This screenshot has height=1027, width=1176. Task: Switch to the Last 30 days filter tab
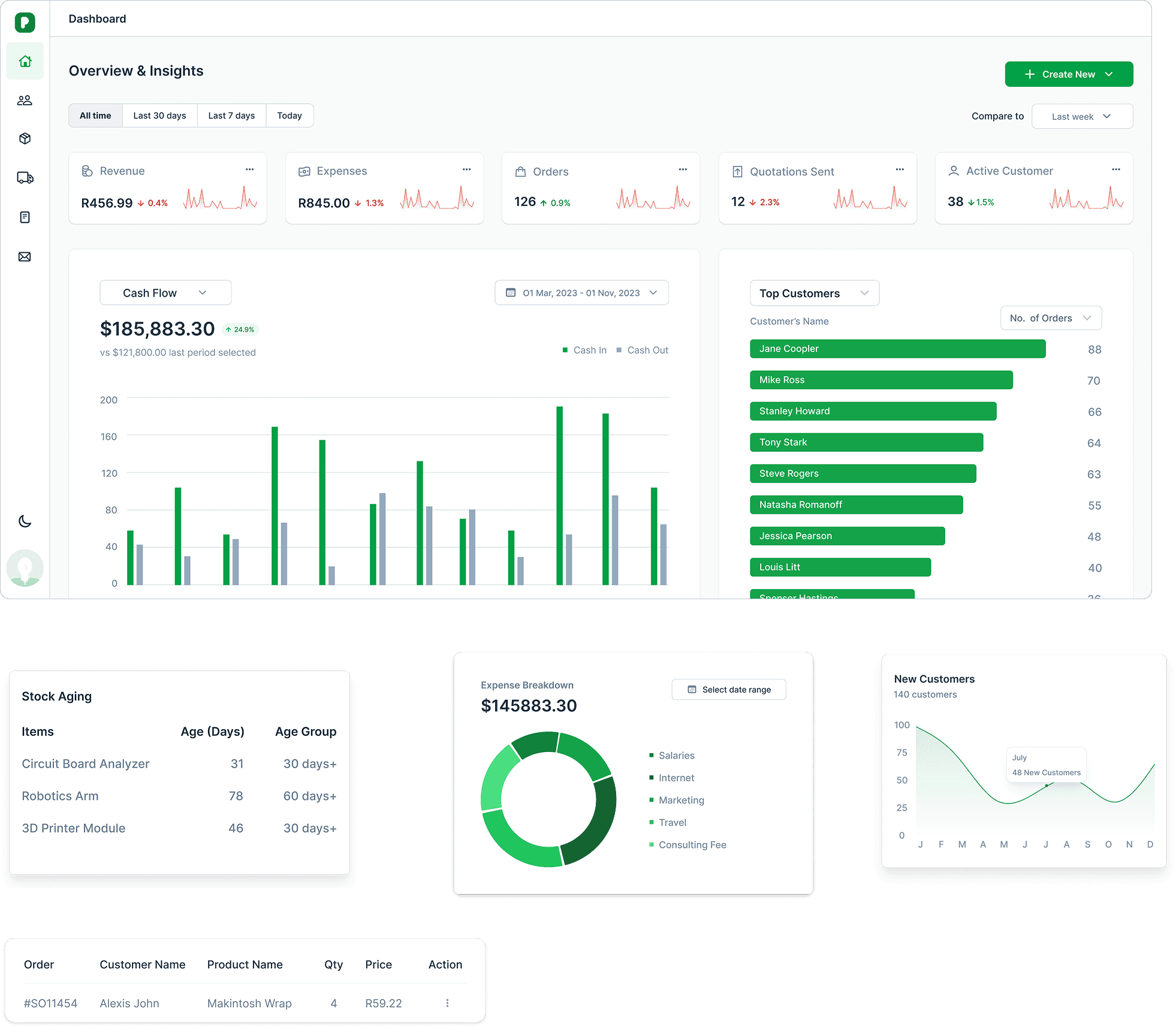click(159, 115)
